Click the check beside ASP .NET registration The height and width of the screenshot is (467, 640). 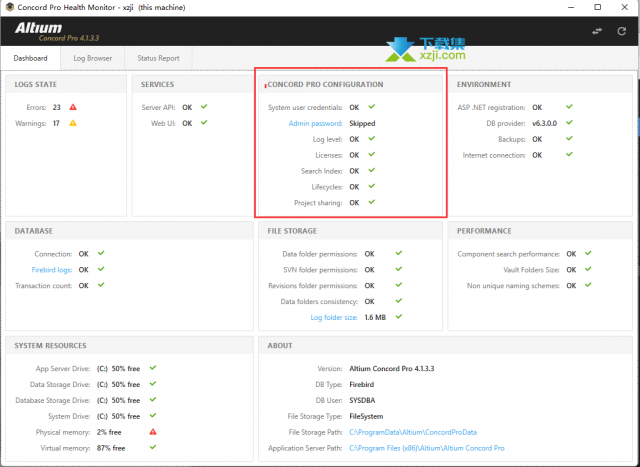click(569, 107)
